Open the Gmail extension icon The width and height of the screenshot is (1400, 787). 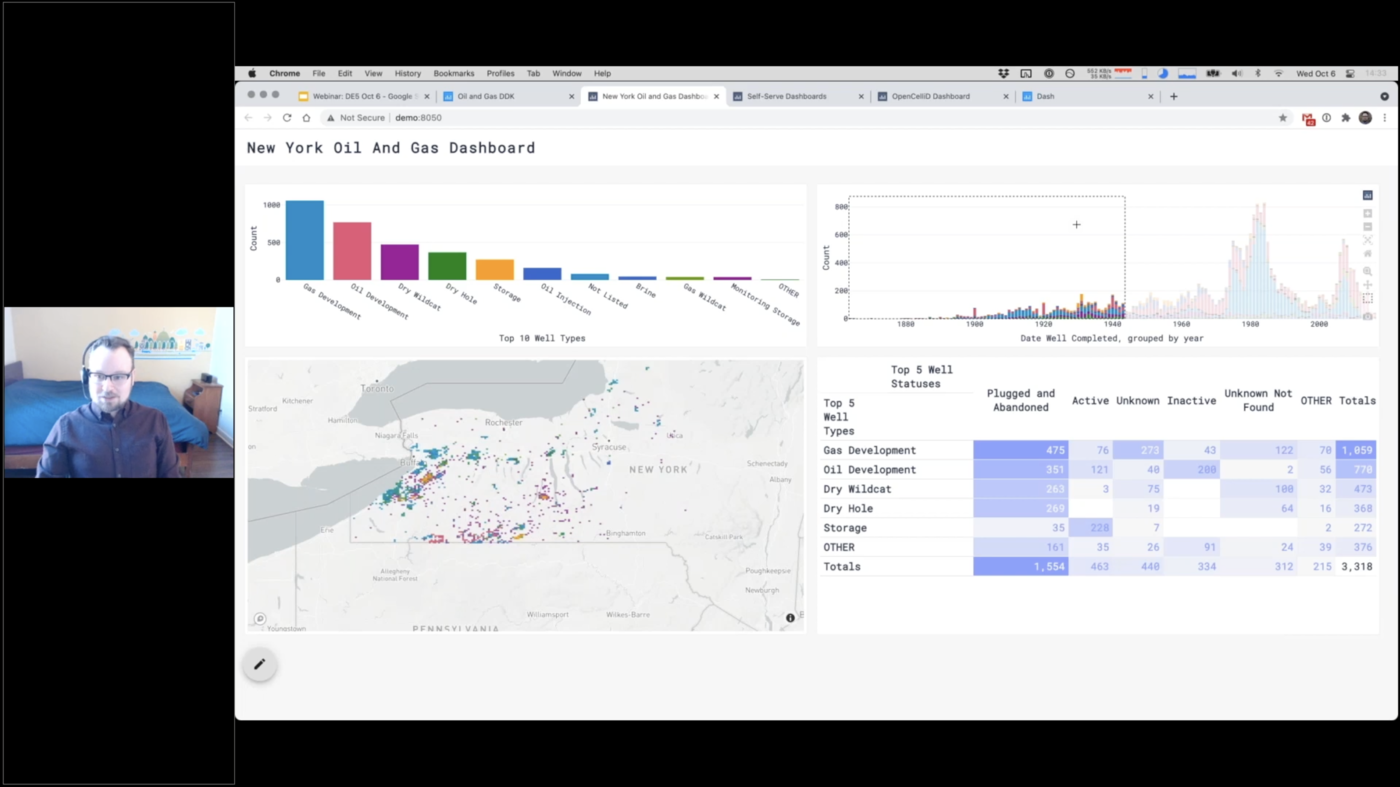coord(1308,118)
